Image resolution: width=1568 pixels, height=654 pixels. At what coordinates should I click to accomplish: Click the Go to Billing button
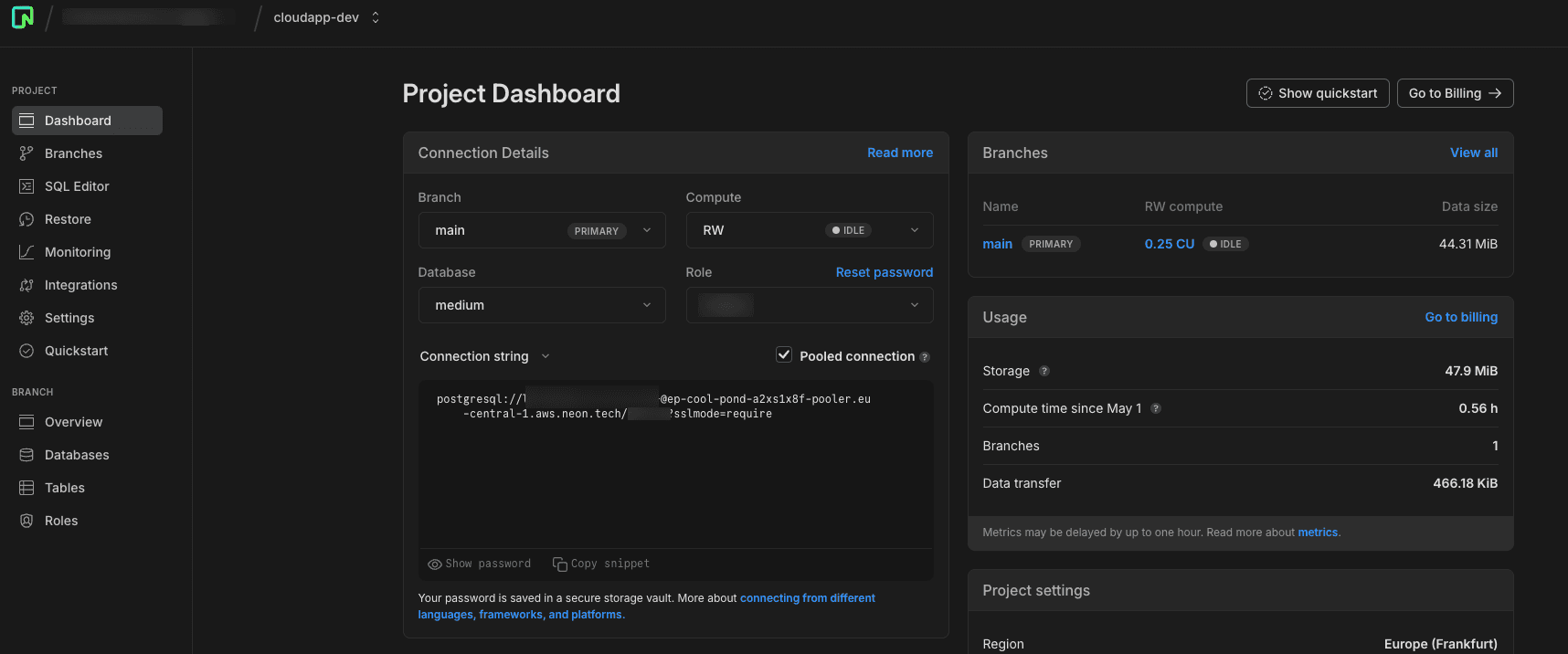pos(1455,93)
